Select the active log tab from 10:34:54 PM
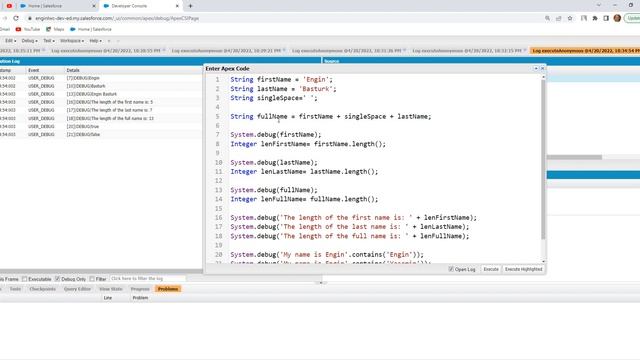Screen dimensions: 640x360 pyautogui.click(x=586, y=51)
